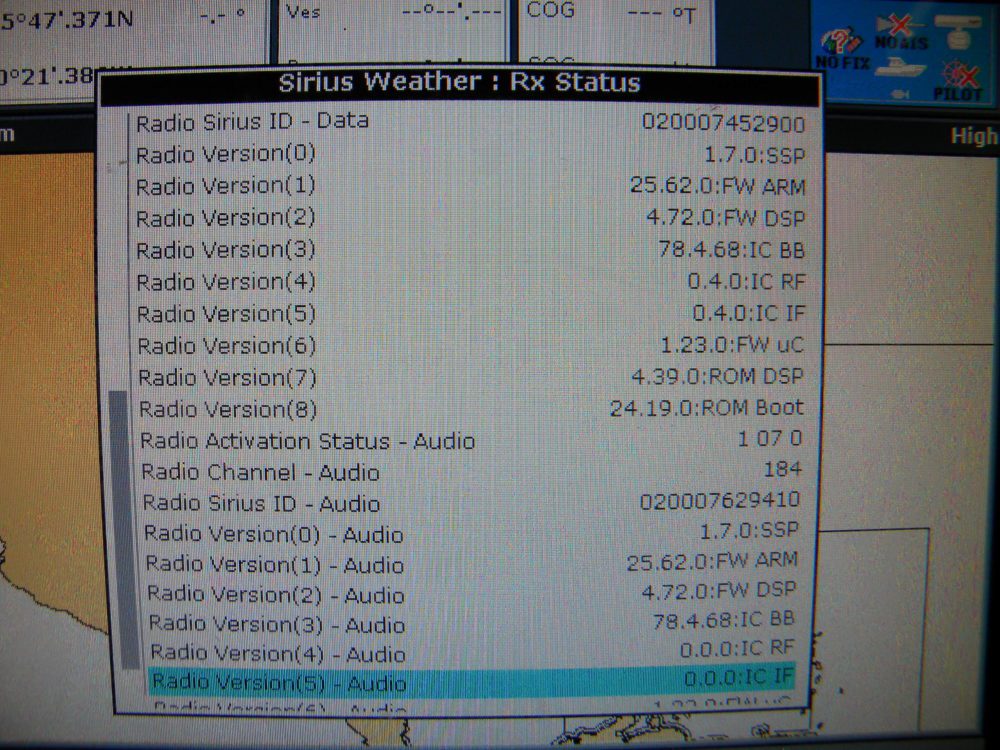The height and width of the screenshot is (750, 1000).
Task: Select the highlighted Radio Version(5) - Audio row
Action: point(472,681)
